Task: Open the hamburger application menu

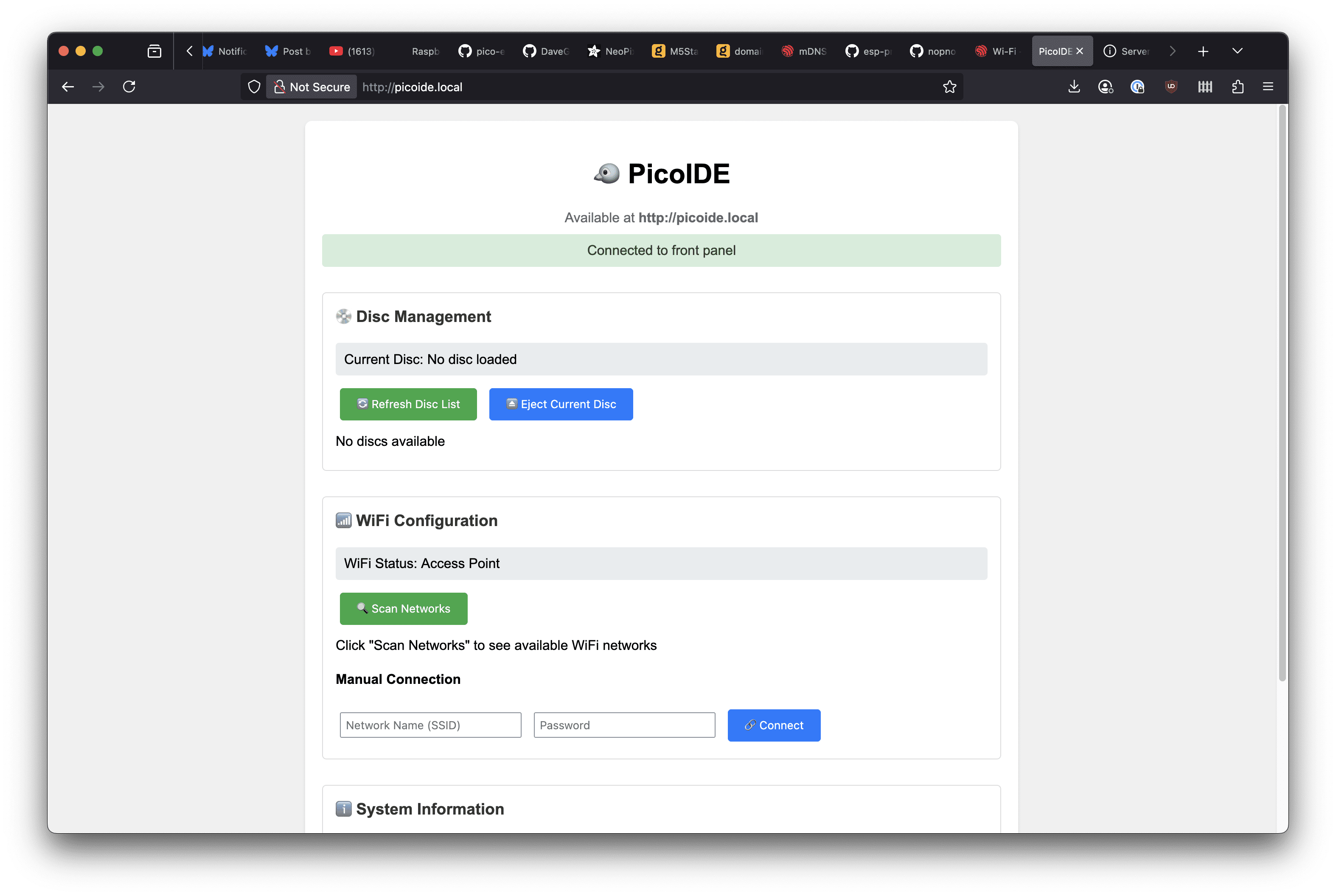Action: 1267,87
